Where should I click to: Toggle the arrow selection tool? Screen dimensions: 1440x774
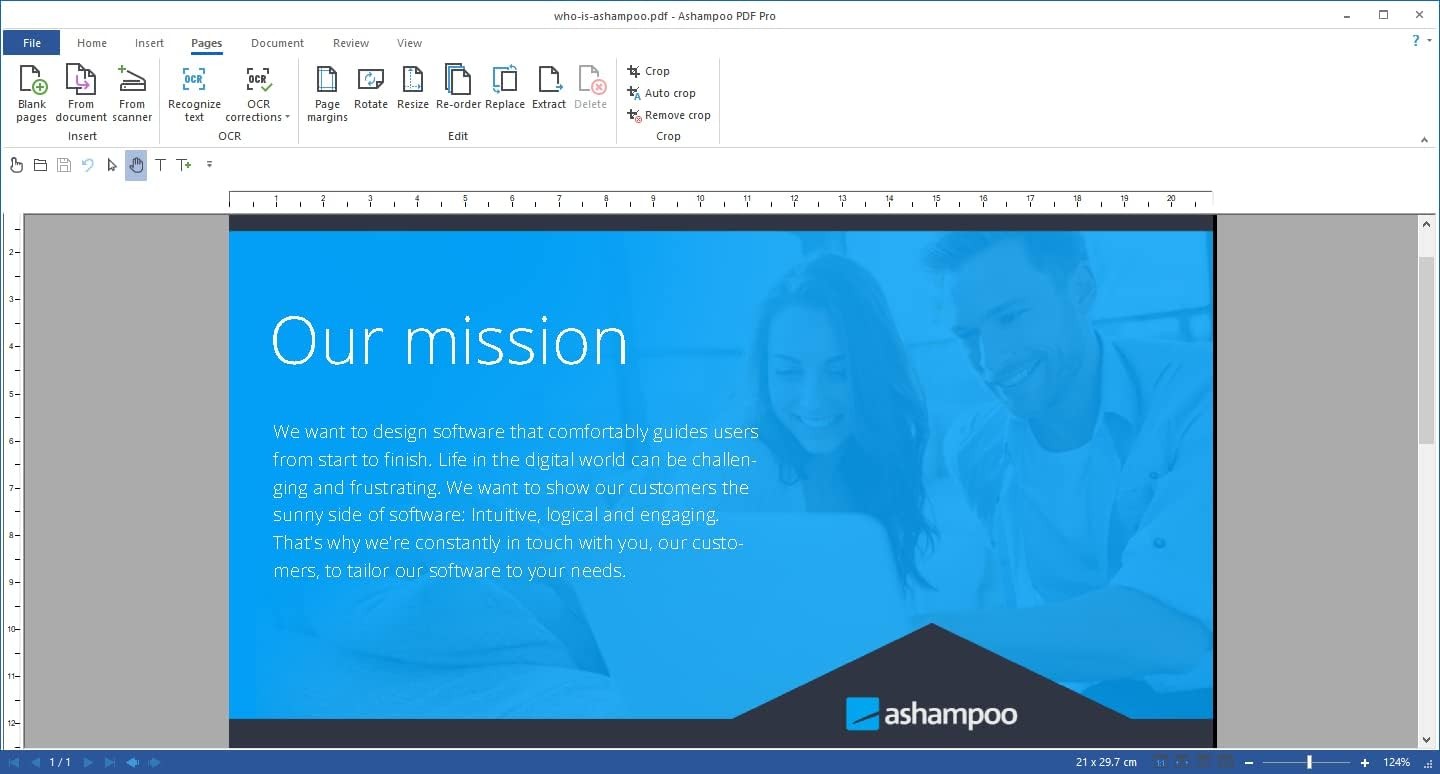tap(112, 165)
